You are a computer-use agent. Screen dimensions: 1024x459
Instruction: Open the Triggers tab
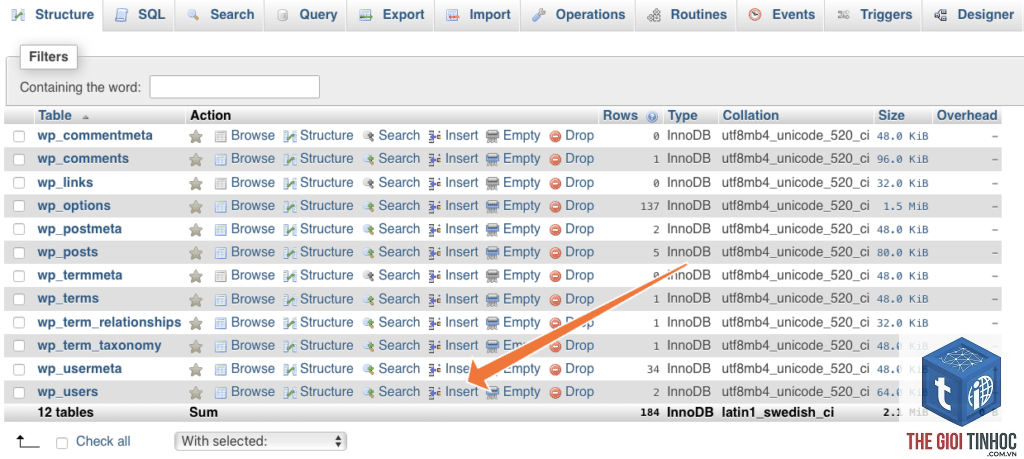(874, 15)
